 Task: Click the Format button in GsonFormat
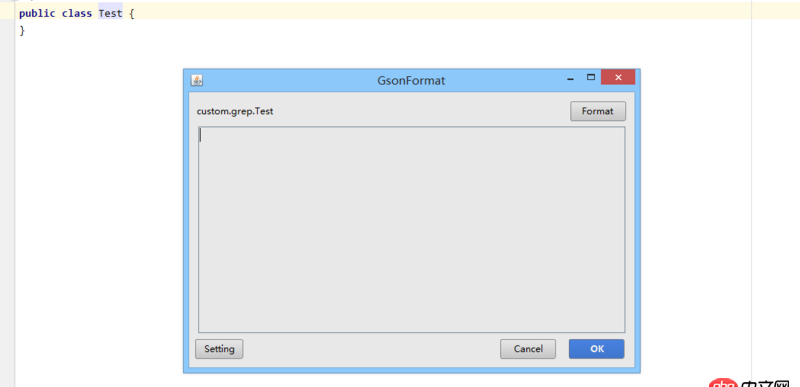(597, 111)
